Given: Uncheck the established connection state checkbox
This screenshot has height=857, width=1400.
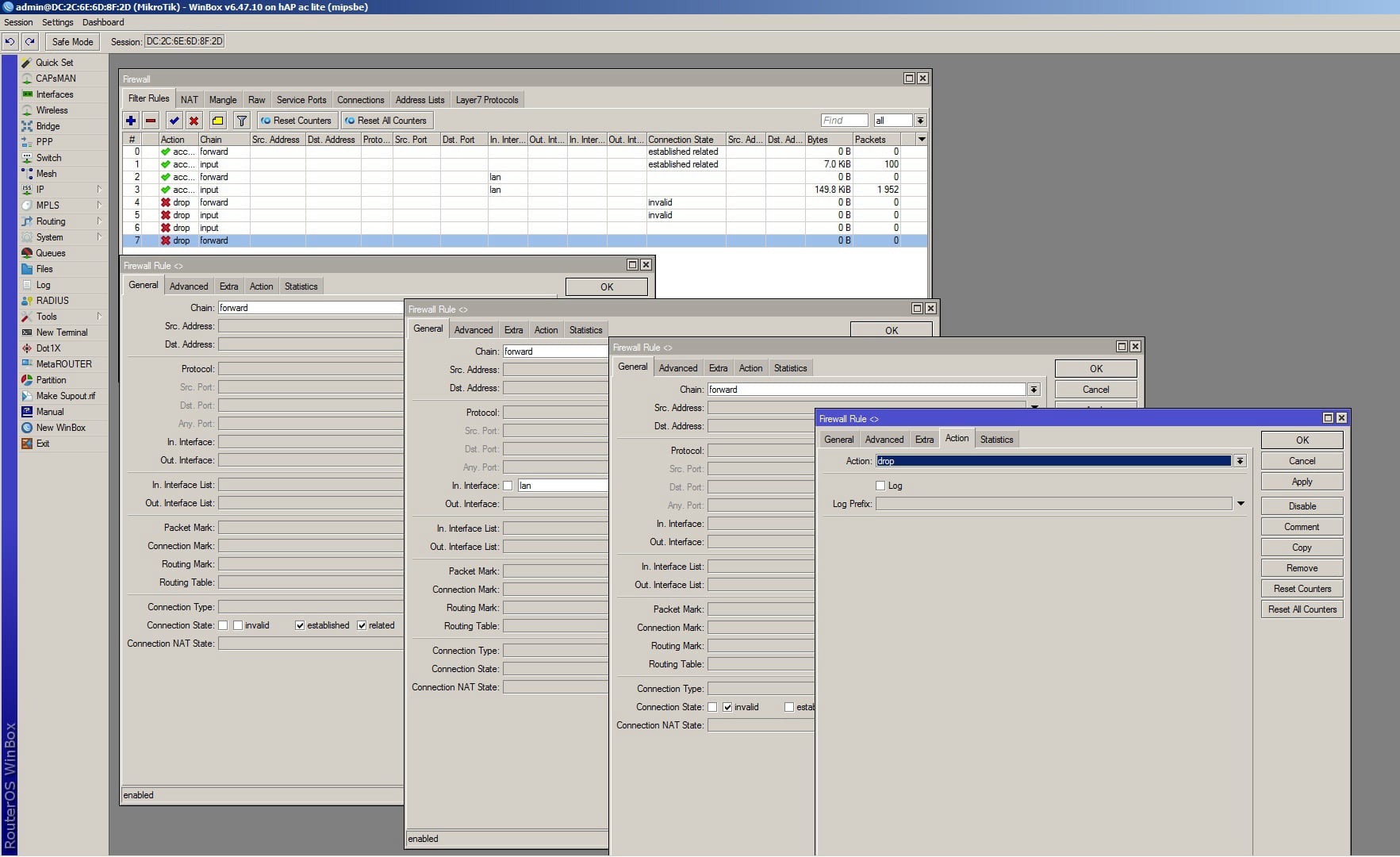Looking at the screenshot, I should (x=300, y=625).
